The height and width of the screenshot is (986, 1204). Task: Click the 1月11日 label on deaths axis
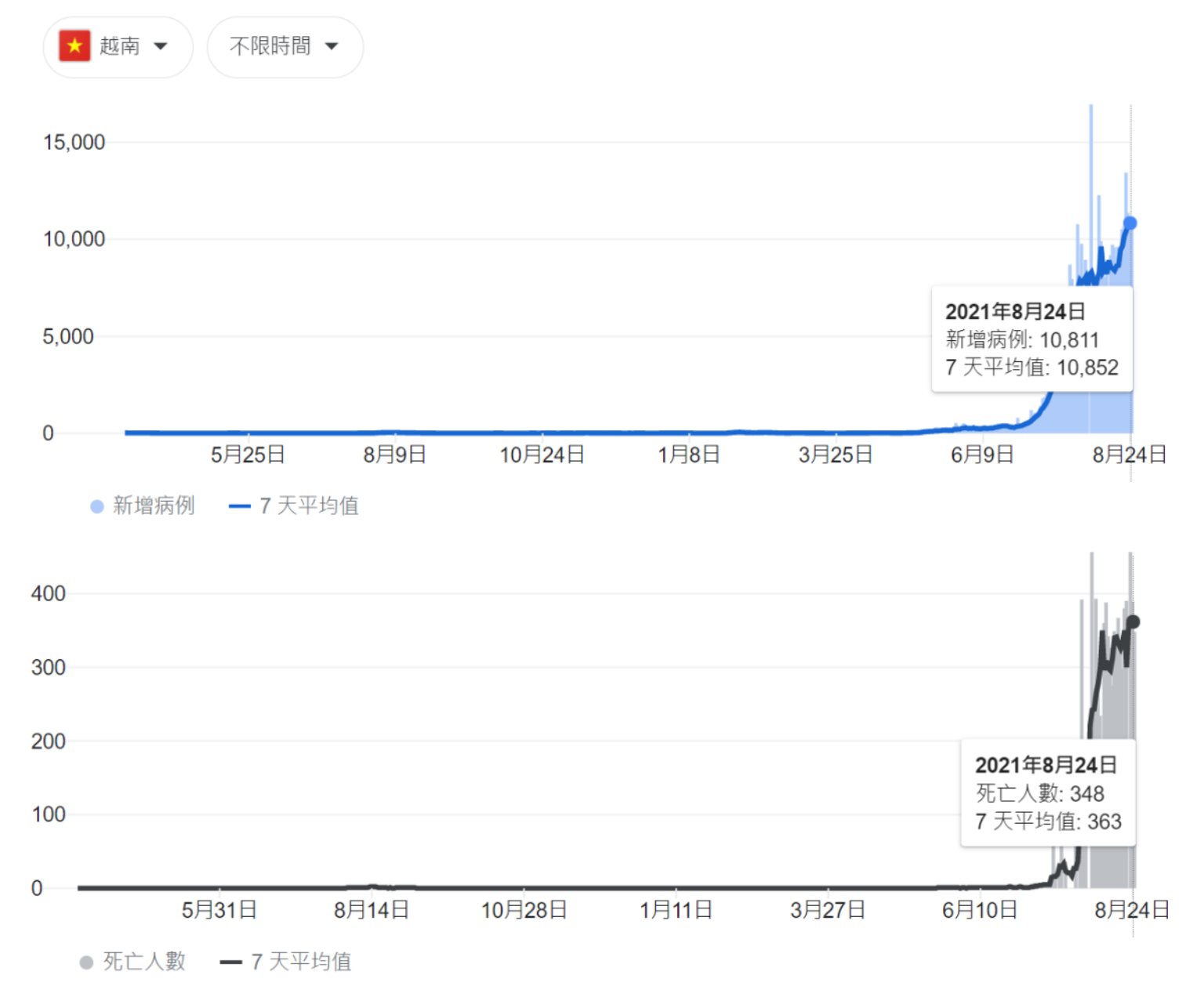click(676, 910)
